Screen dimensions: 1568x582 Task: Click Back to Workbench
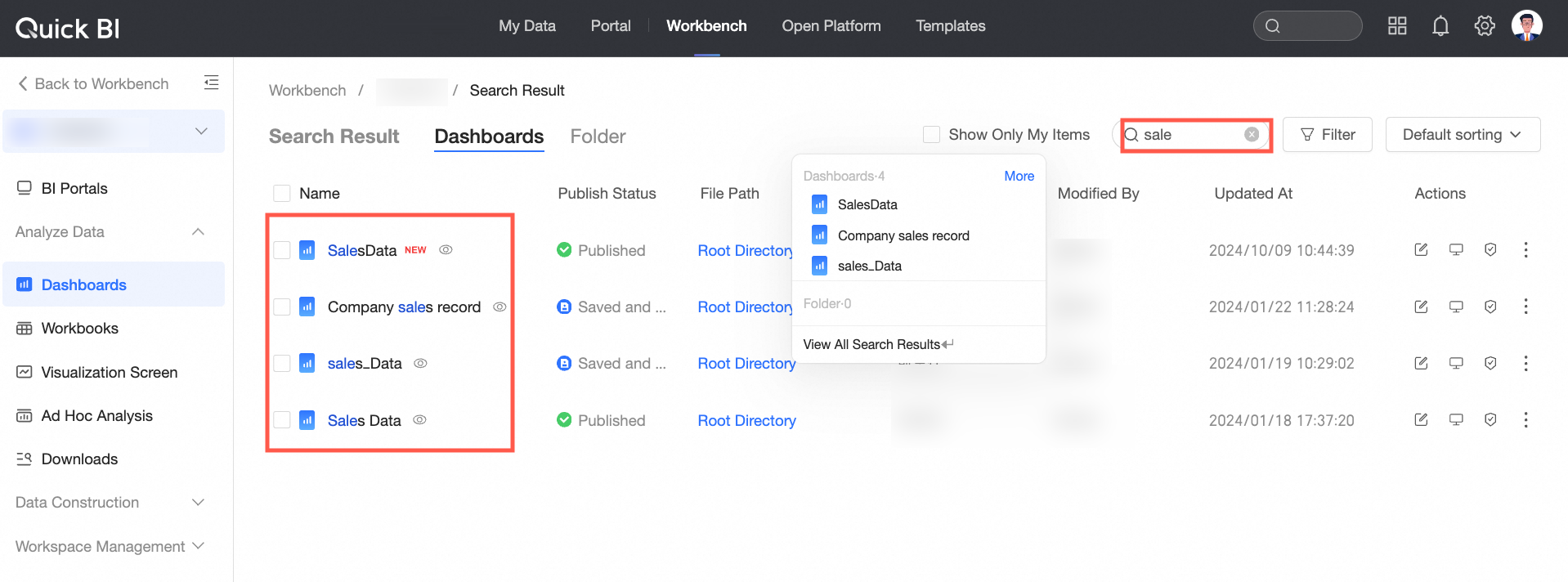point(93,83)
